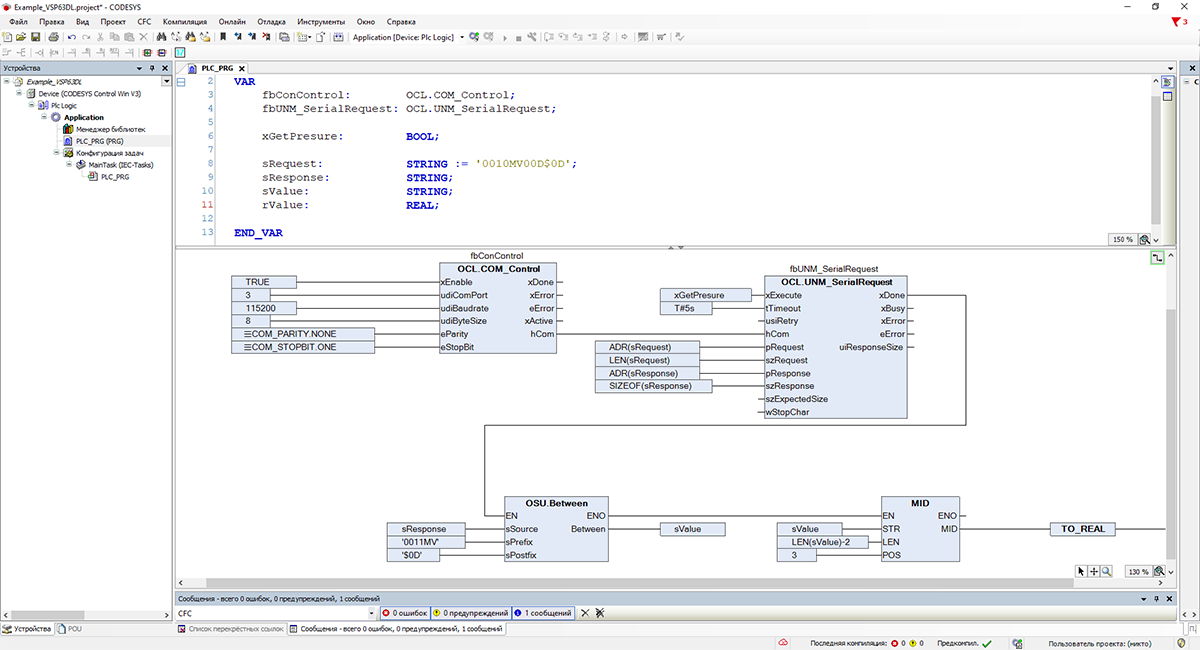Open the Отладка menu
Screen dimensions: 1200x650
pos(271,21)
